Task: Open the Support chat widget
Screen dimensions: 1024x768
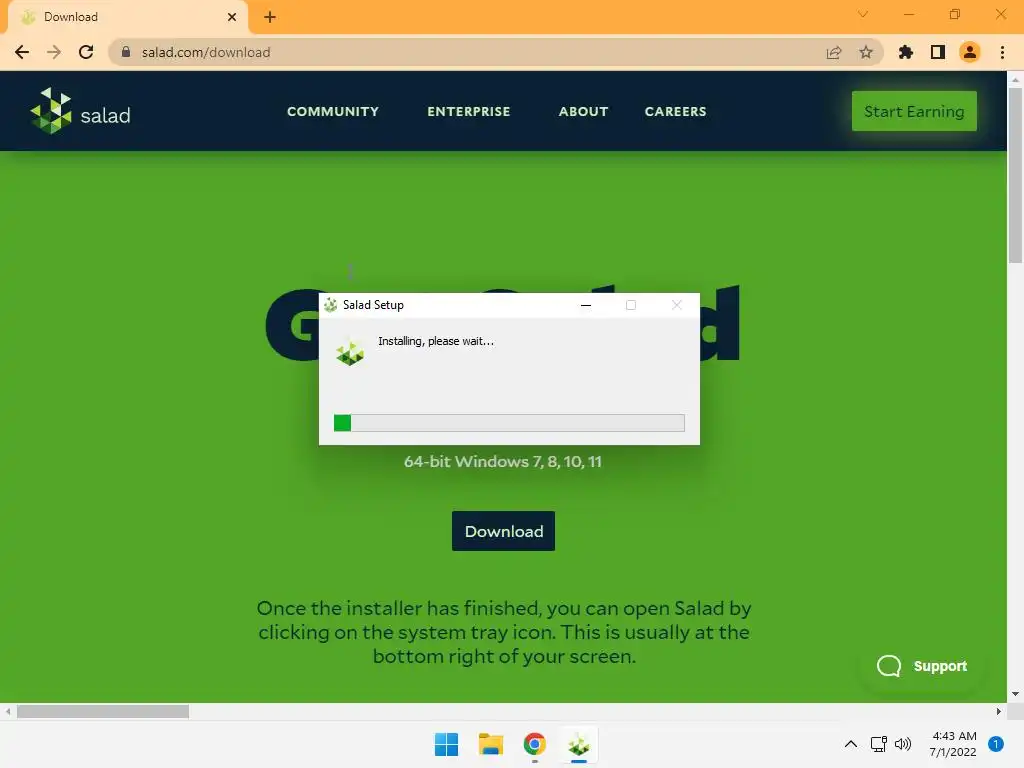Action: 922,666
